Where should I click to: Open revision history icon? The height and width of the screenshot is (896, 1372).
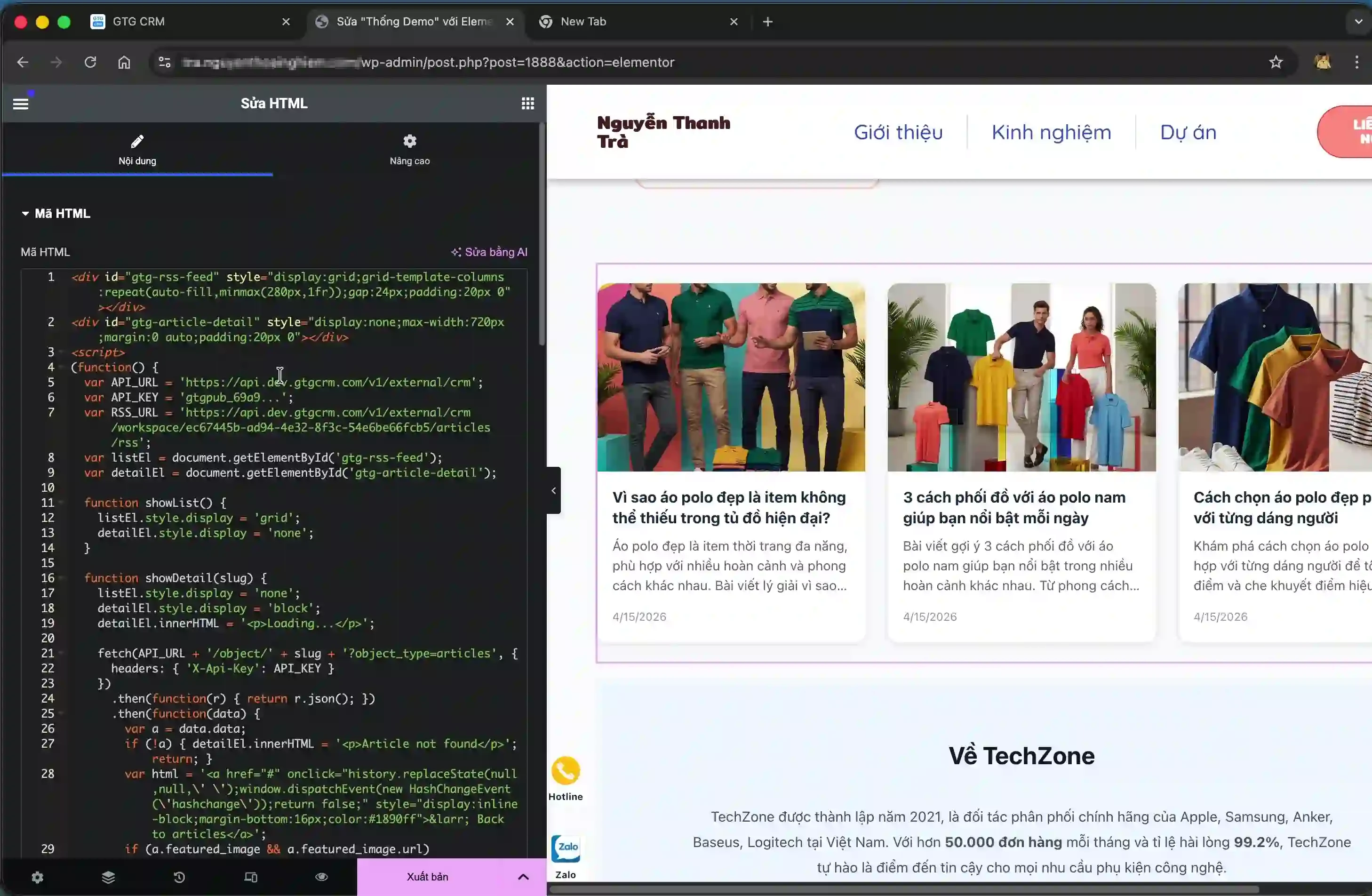pos(179,877)
